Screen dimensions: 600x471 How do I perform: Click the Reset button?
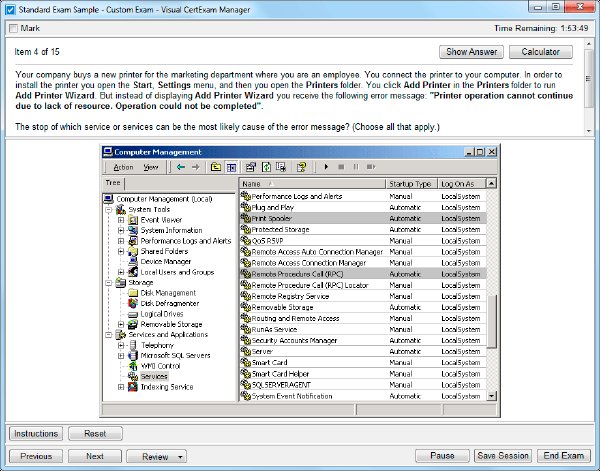point(95,434)
